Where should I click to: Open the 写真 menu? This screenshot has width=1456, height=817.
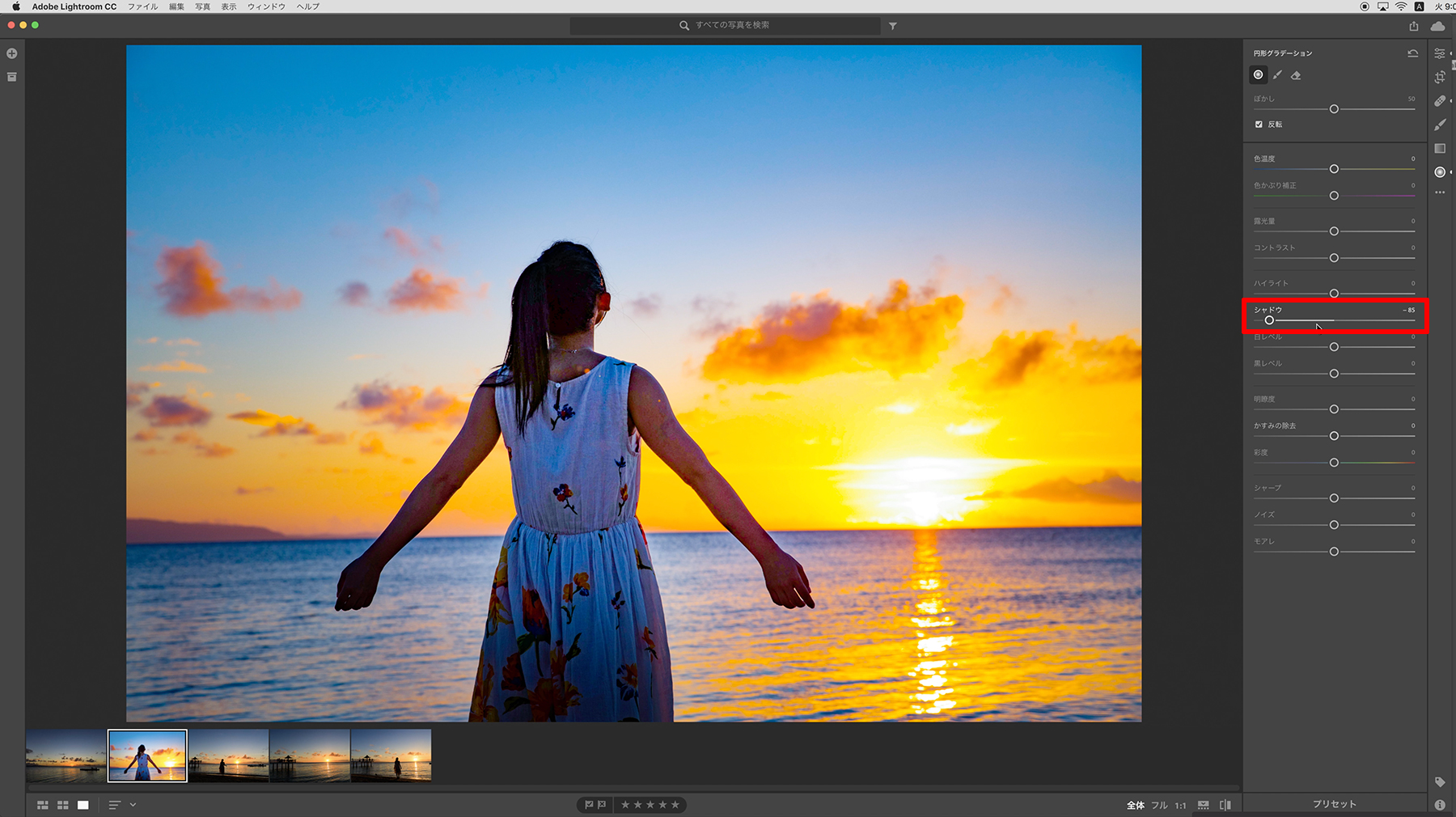coord(203,6)
